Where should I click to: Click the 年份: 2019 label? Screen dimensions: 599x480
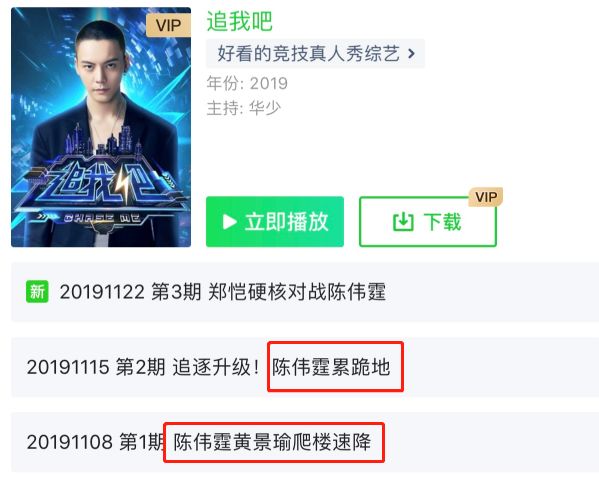[247, 83]
